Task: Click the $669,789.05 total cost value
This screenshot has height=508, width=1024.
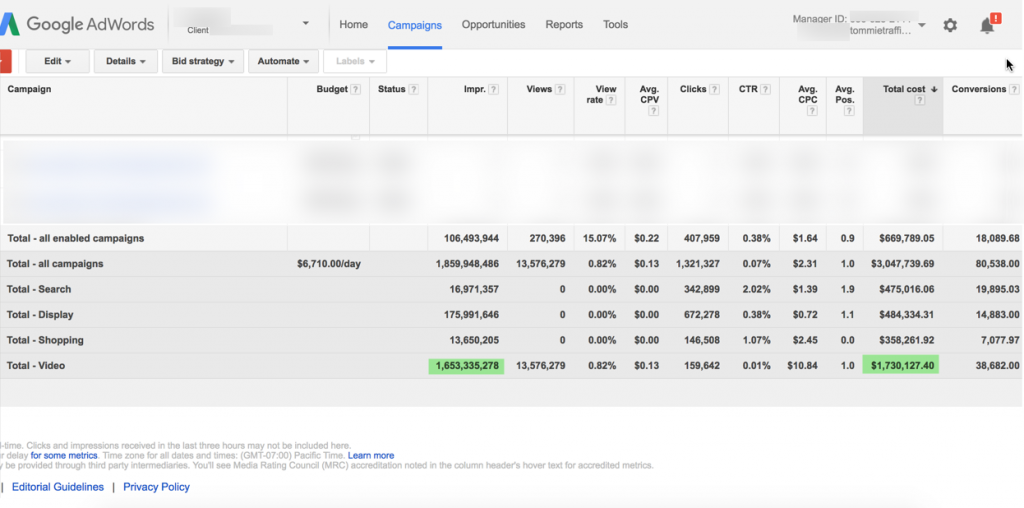Action: click(906, 238)
